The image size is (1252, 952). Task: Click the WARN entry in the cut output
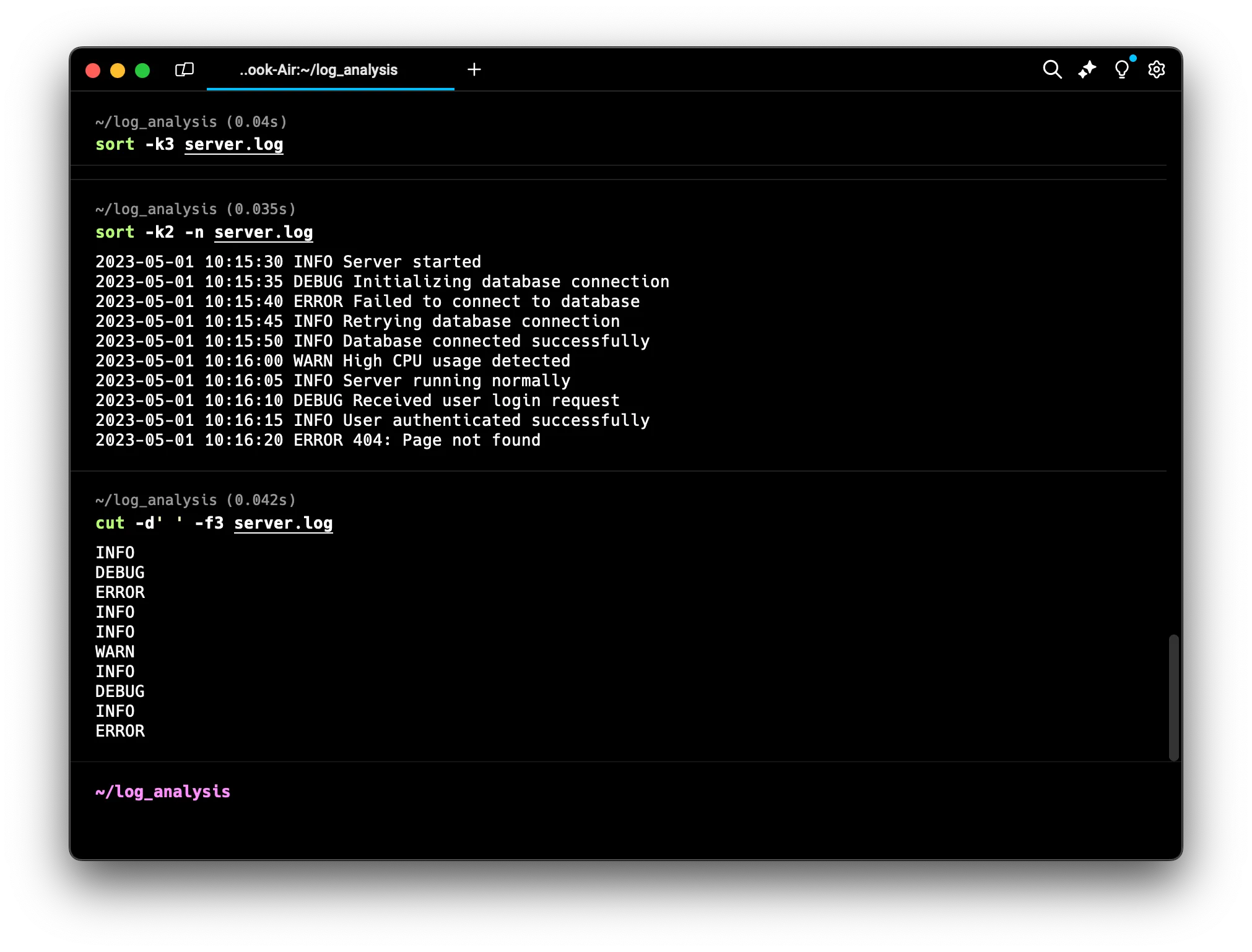tap(115, 652)
